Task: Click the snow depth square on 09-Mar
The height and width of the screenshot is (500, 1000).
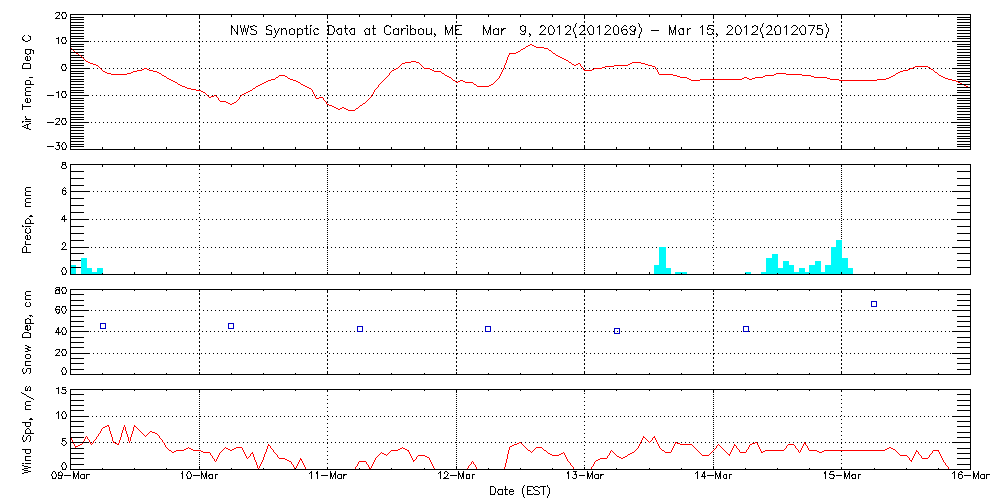Action: [103, 326]
